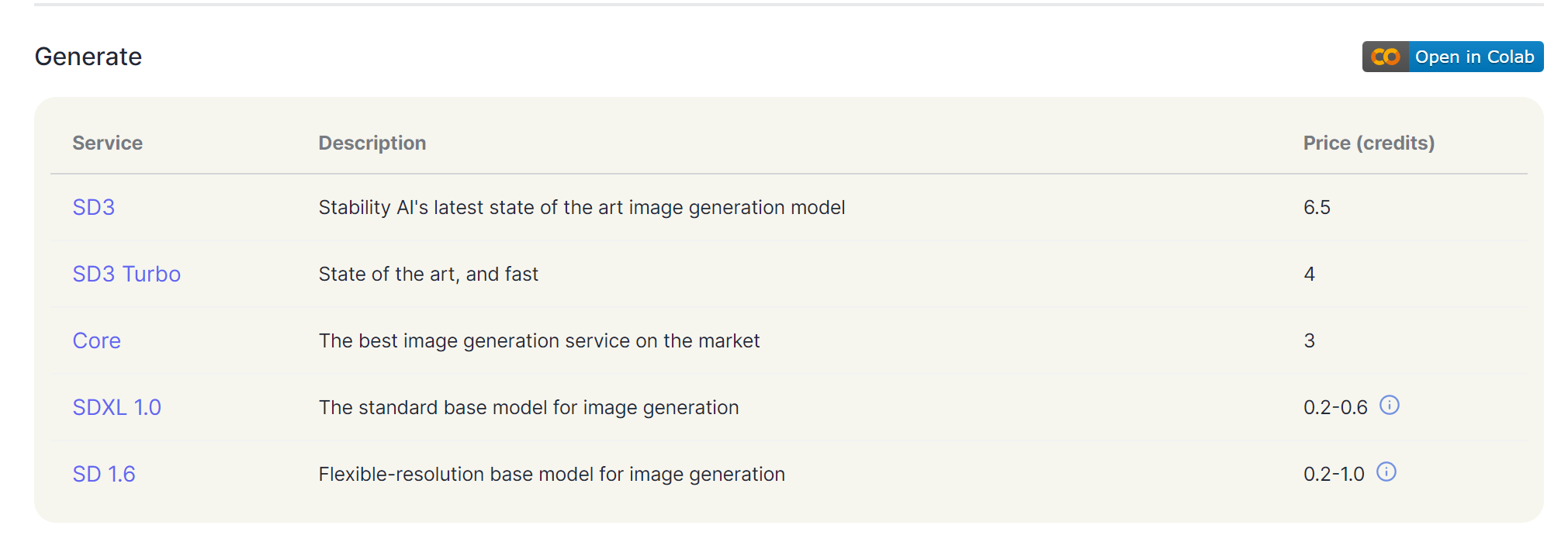This screenshot has height=539, width=1568.
Task: Click 'Flexible-resolution base model' description
Action: (552, 474)
